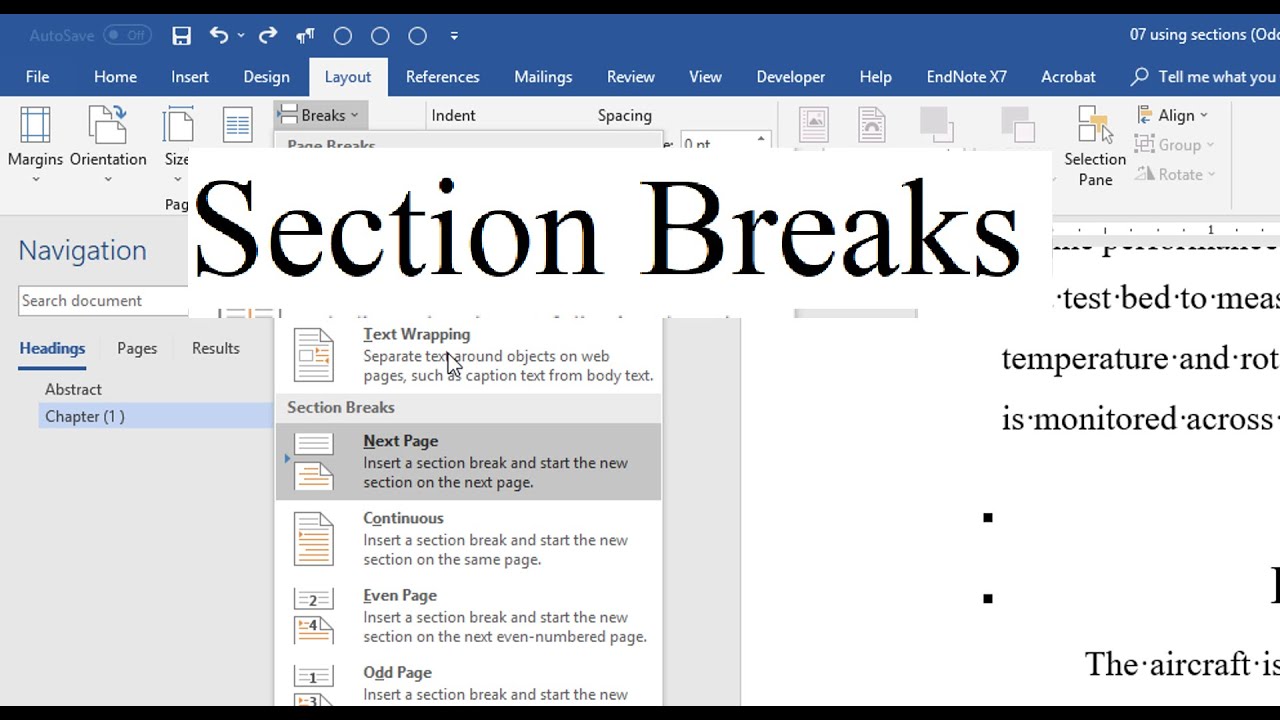Click the Tell me what you want search box
The width and height of the screenshot is (1280, 720).
point(1204,77)
